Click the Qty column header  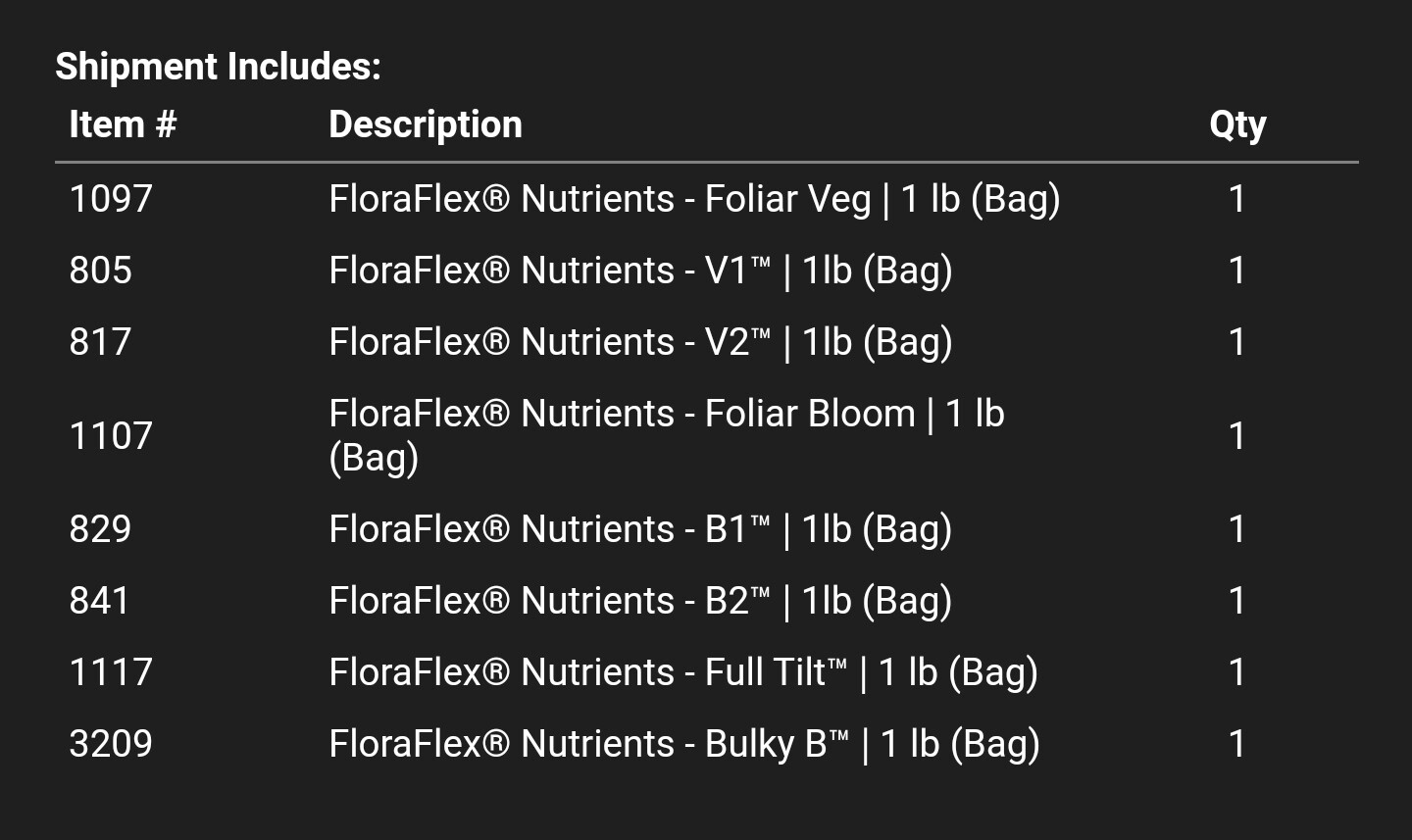pos(1237,124)
